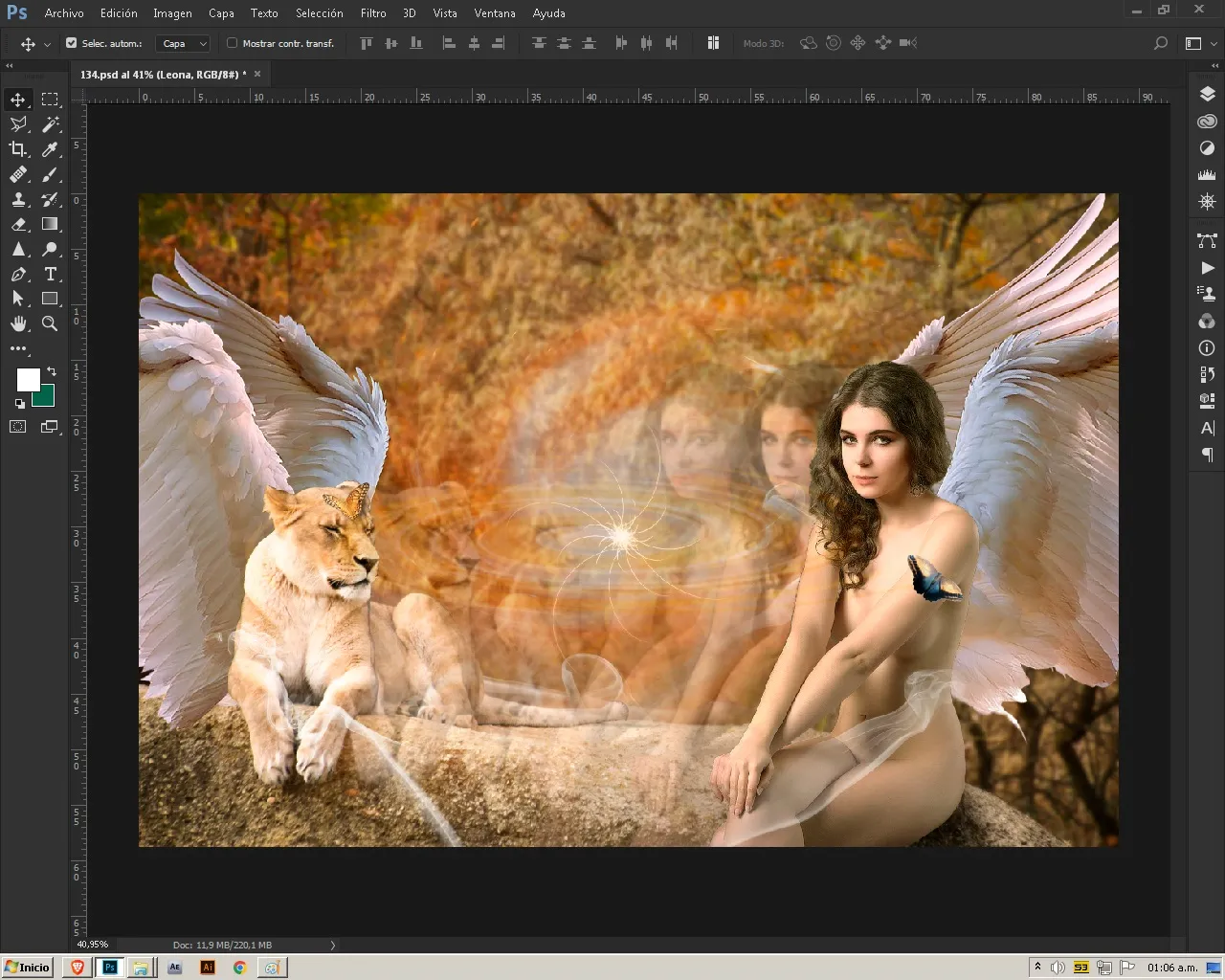1225x980 pixels.
Task: Click the search magnifier in options bar
Action: coord(1161,43)
